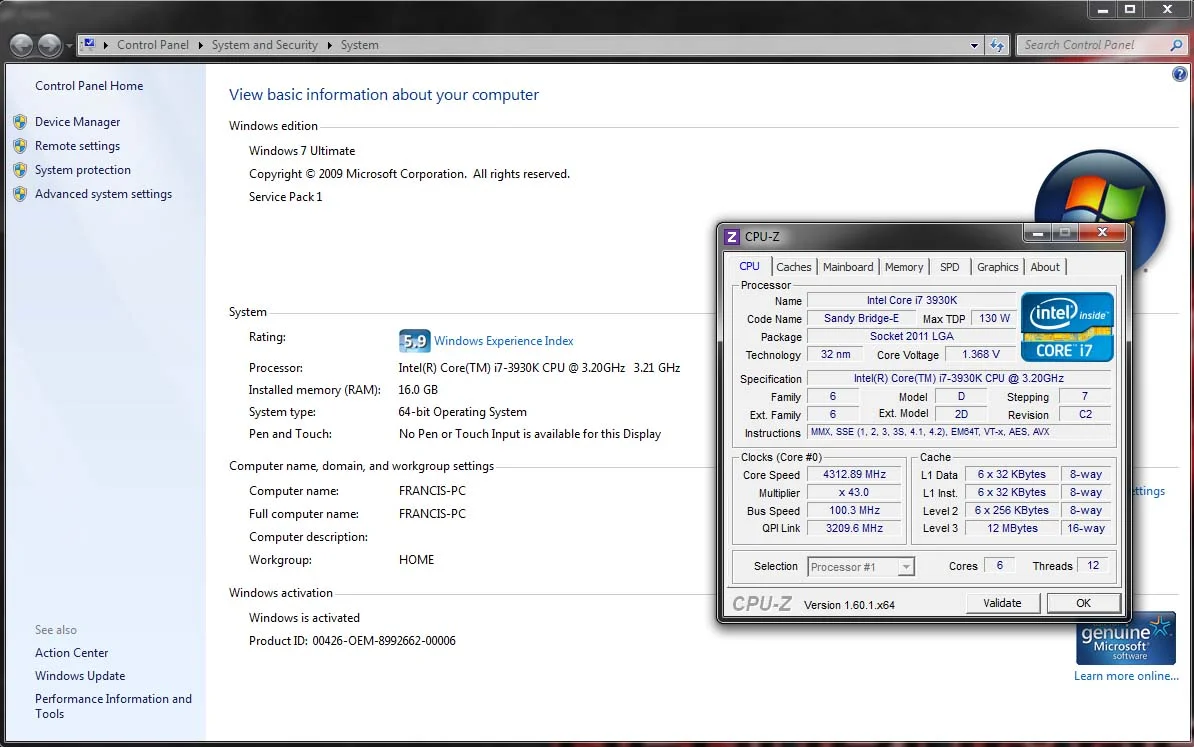Open Device Manager link
This screenshot has height=747, width=1194.
[78, 122]
